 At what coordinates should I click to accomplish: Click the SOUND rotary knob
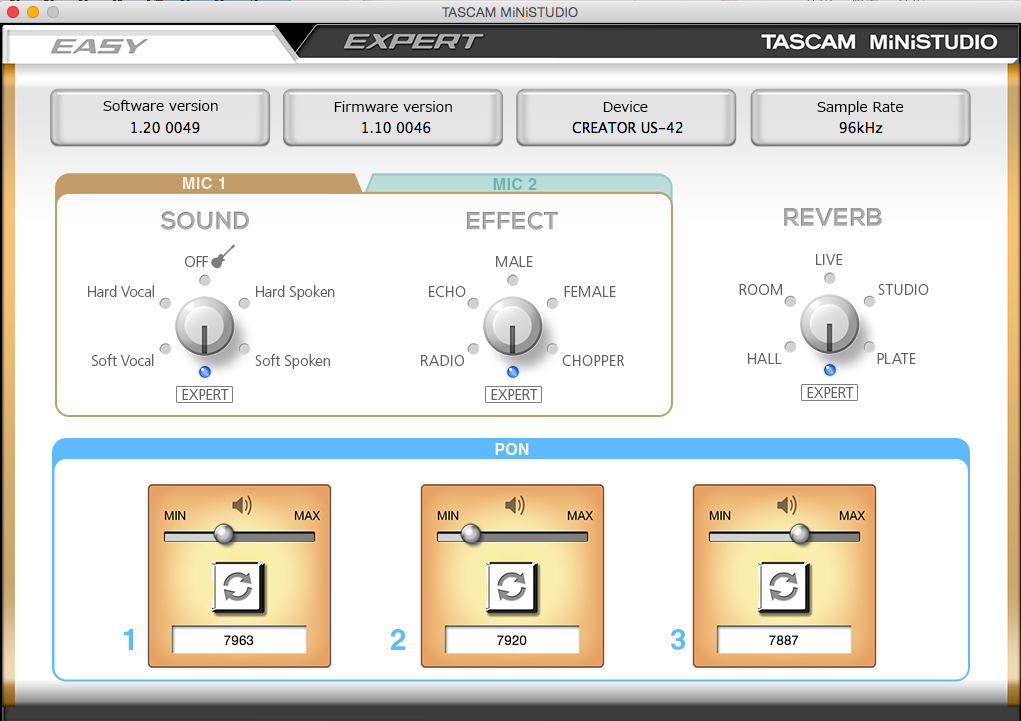204,326
